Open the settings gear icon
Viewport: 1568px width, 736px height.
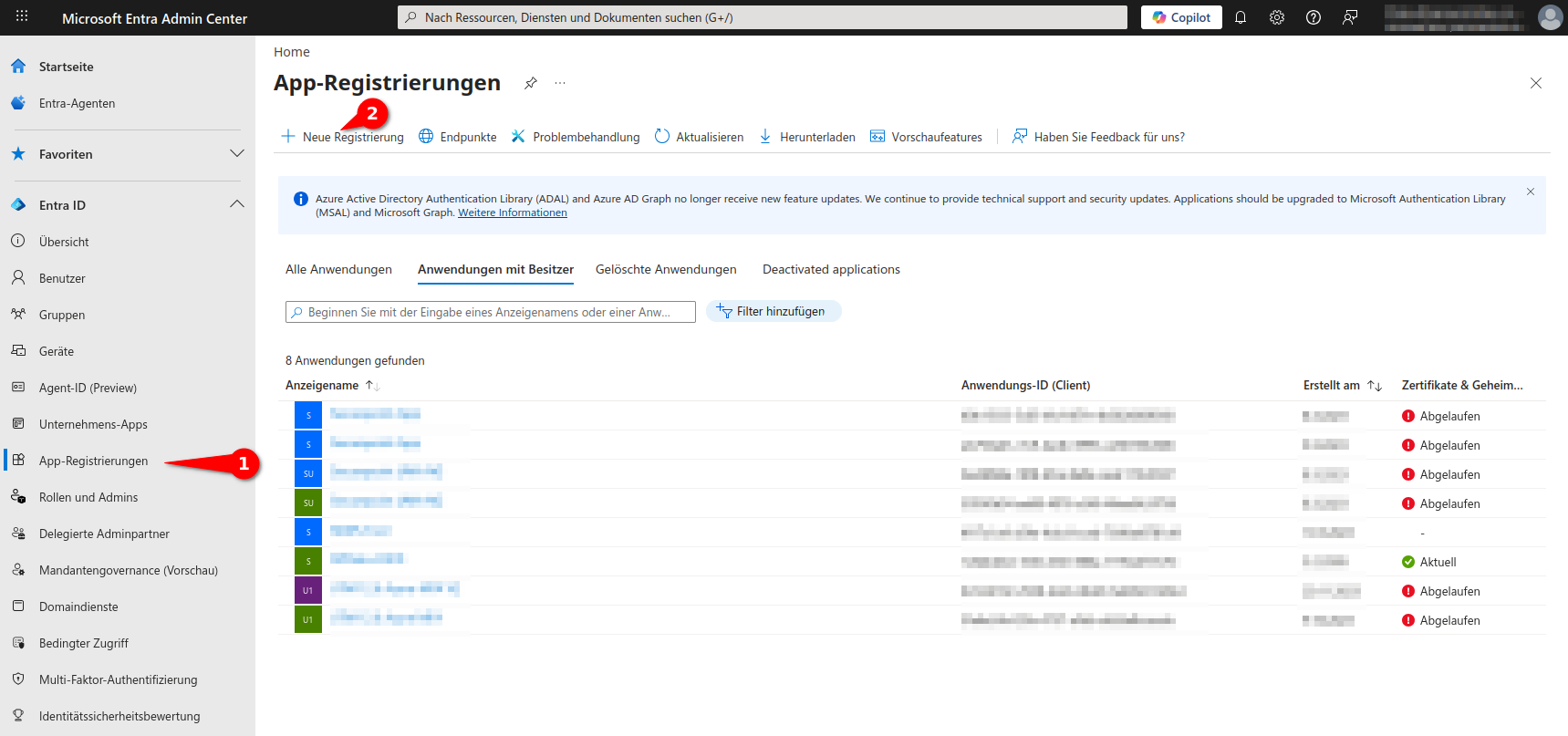point(1277,17)
